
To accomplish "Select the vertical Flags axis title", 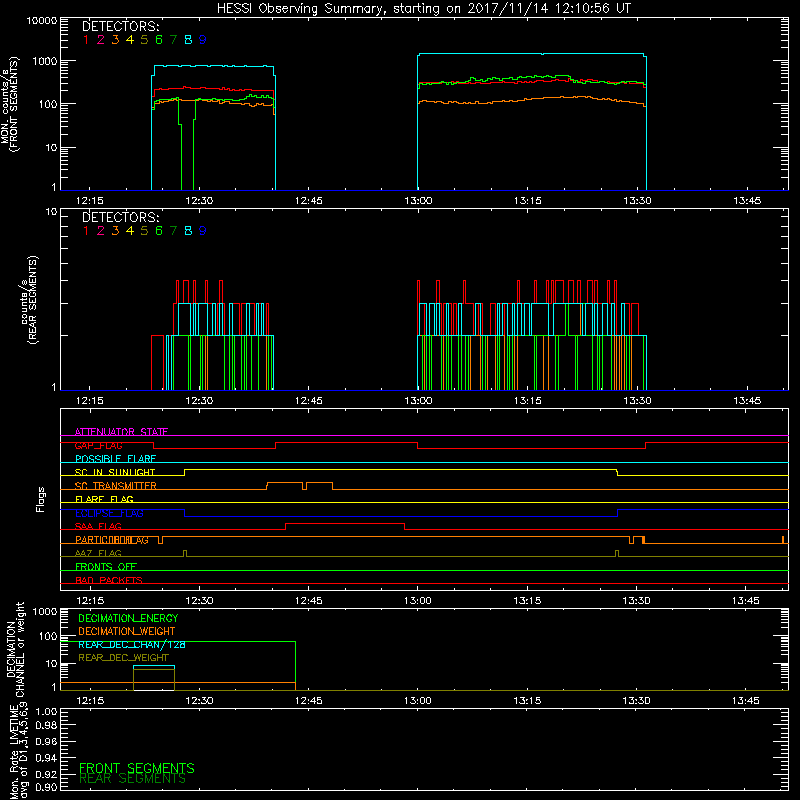I will [40, 499].
